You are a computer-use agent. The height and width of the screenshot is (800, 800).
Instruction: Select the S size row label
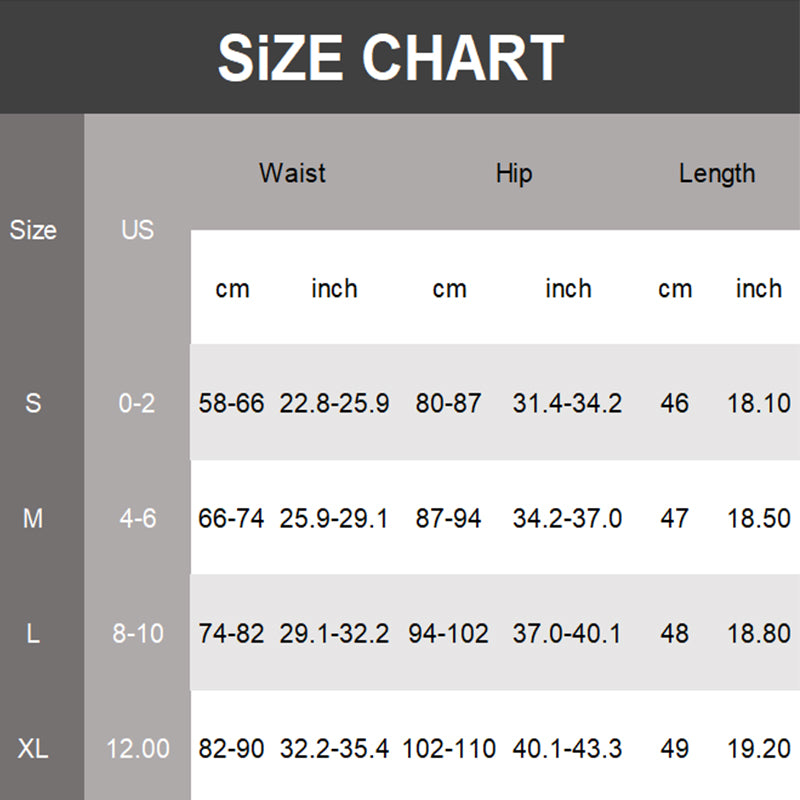click(33, 404)
